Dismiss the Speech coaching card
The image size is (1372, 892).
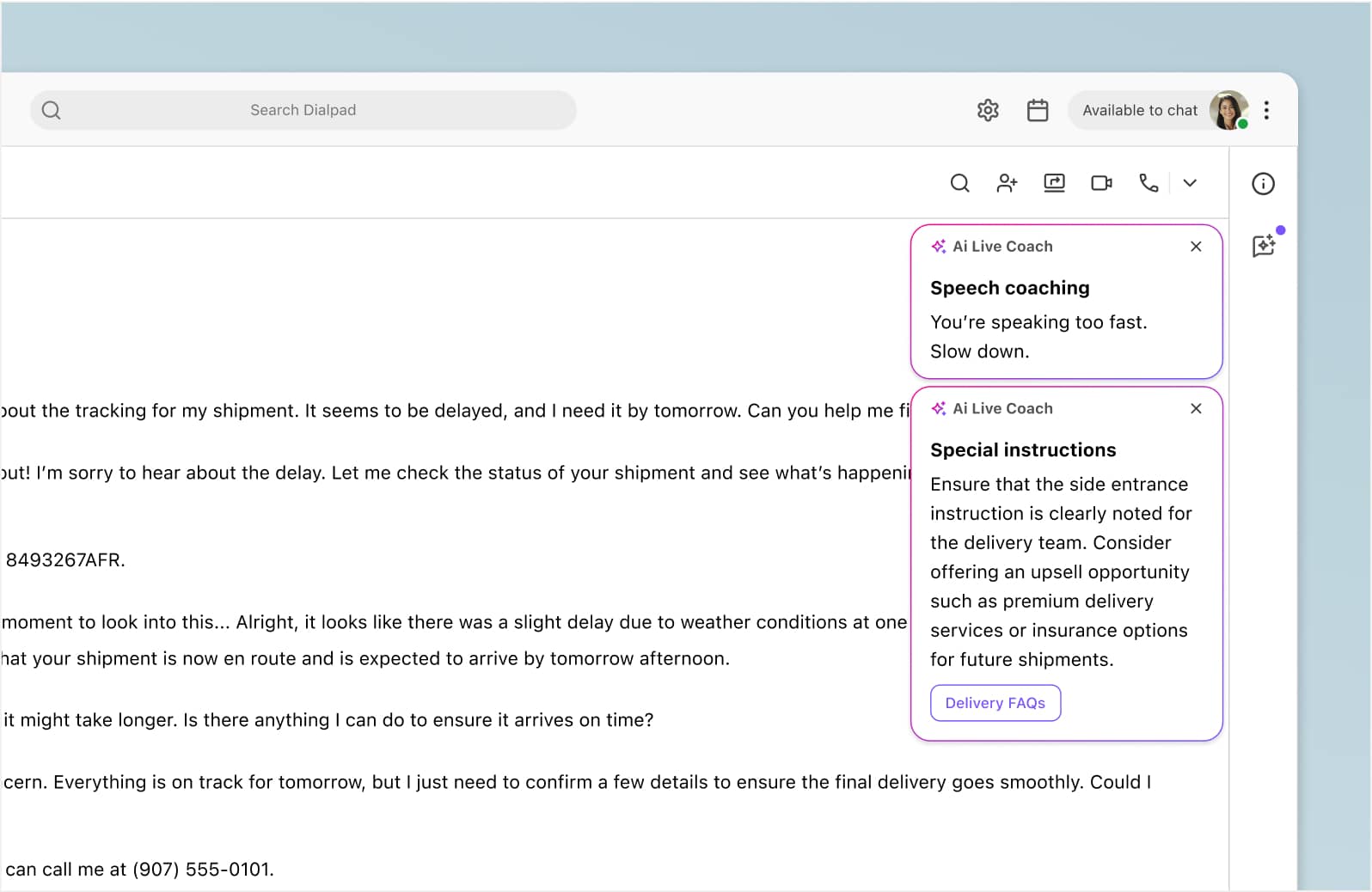coord(1196,247)
